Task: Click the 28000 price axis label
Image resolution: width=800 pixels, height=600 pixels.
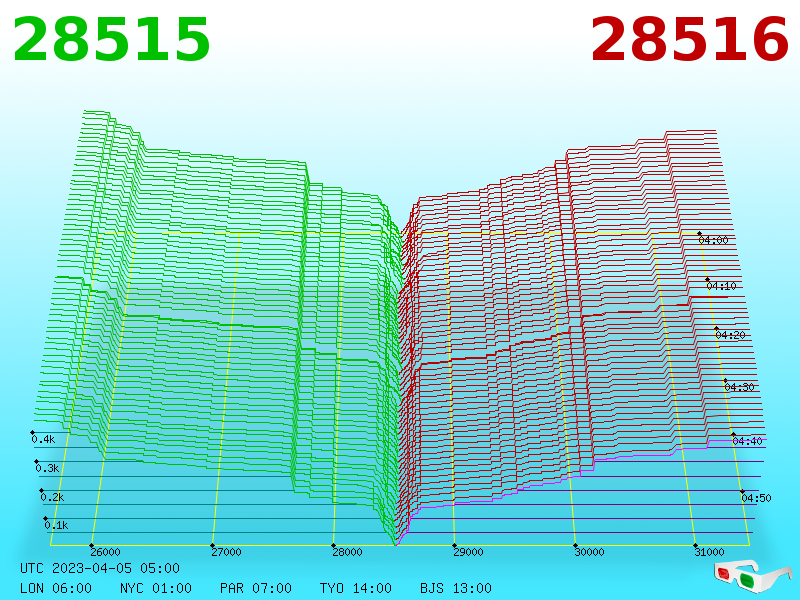Action: click(347, 552)
